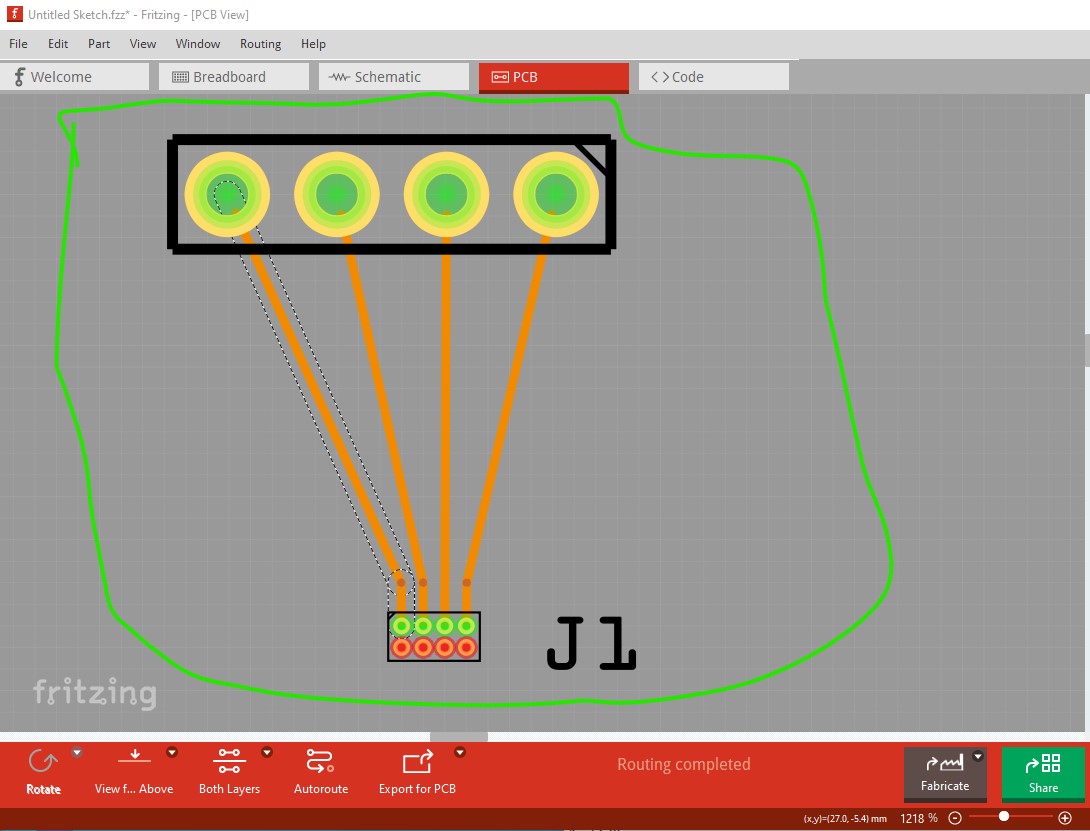The height and width of the screenshot is (831, 1090).
Task: Click the Rotate tool icon
Action: click(x=43, y=763)
